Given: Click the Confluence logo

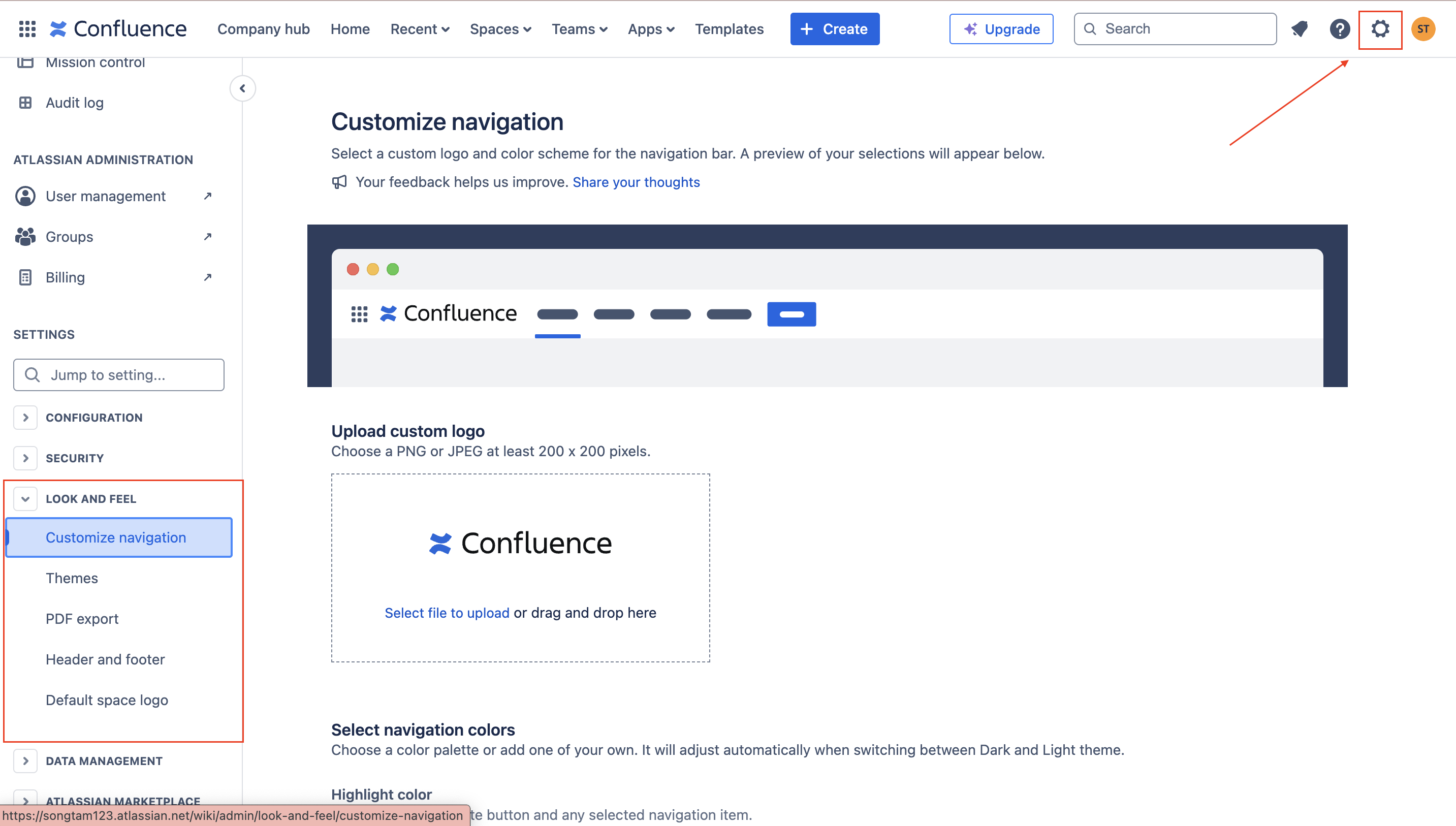Looking at the screenshot, I should pyautogui.click(x=117, y=28).
